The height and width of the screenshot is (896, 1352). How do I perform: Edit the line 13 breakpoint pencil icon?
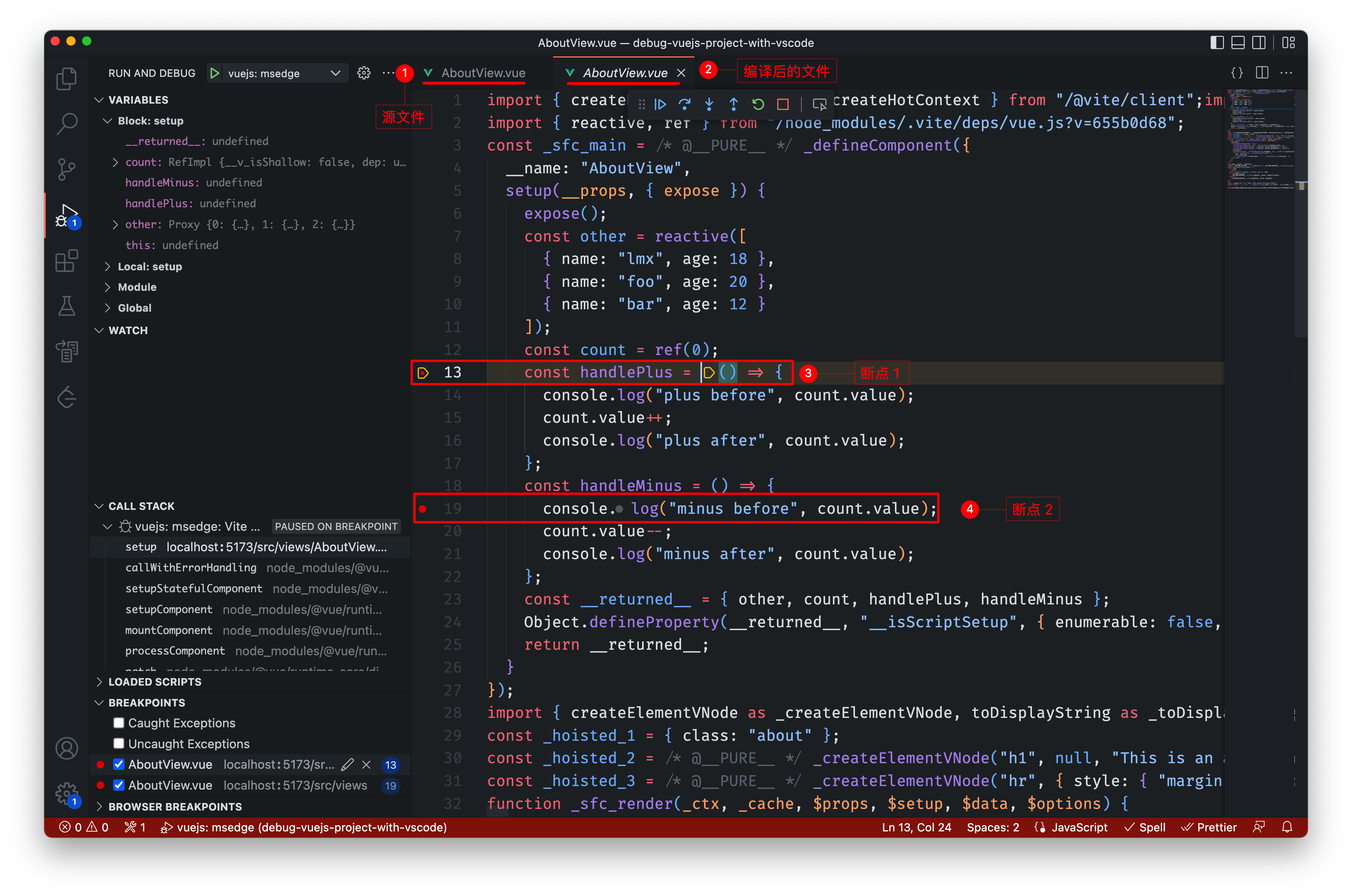point(348,764)
